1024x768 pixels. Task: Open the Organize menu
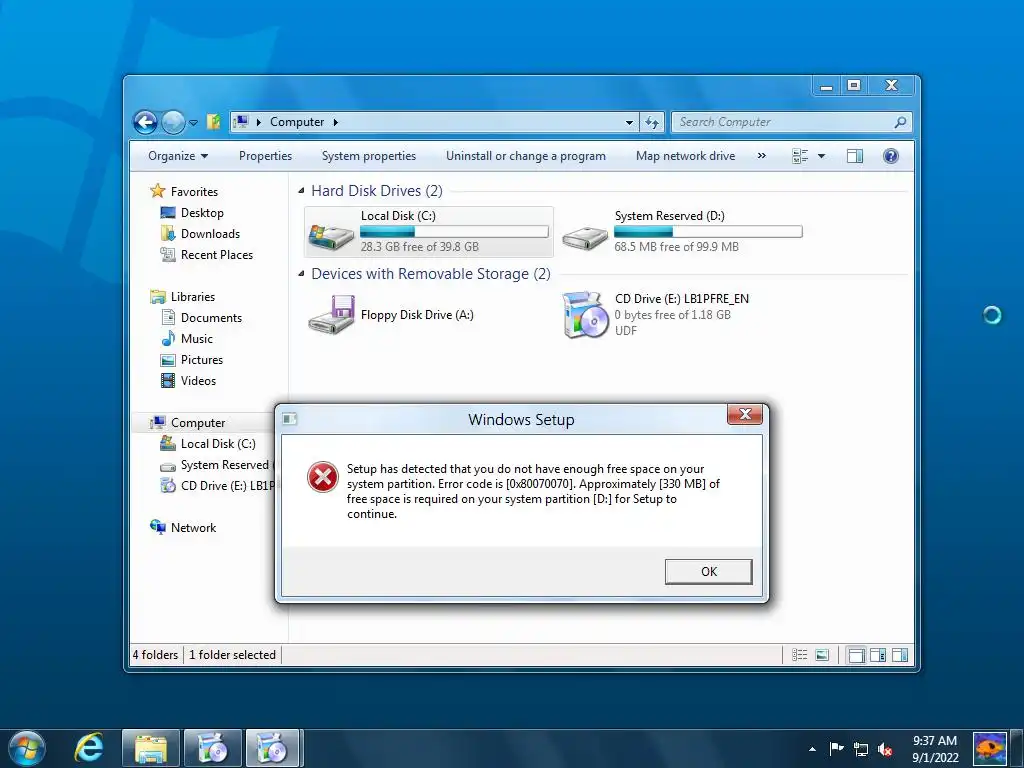click(x=178, y=156)
